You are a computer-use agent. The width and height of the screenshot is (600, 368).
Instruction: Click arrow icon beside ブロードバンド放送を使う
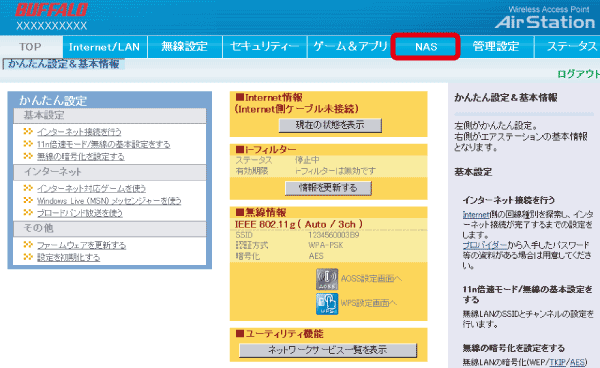(x=28, y=212)
